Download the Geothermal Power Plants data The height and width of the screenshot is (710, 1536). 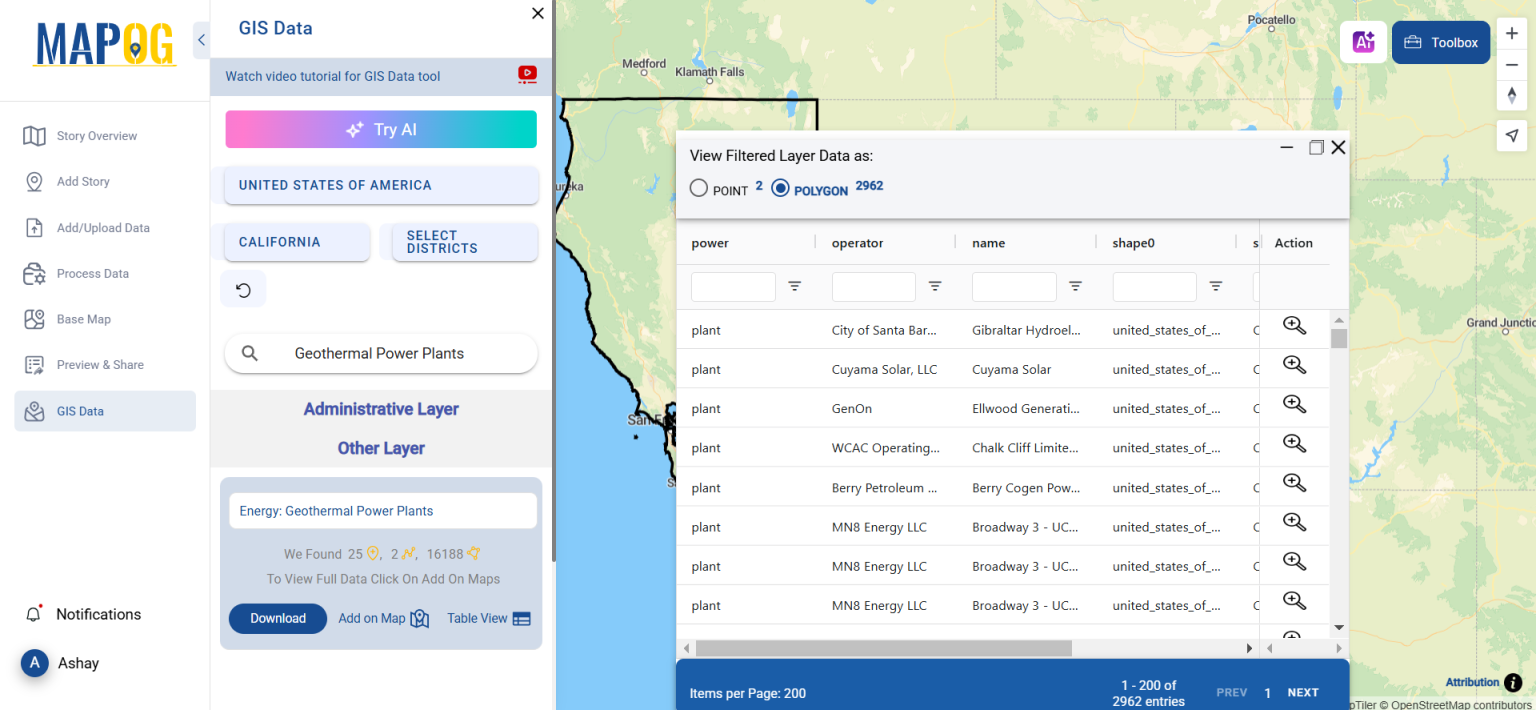[277, 618]
